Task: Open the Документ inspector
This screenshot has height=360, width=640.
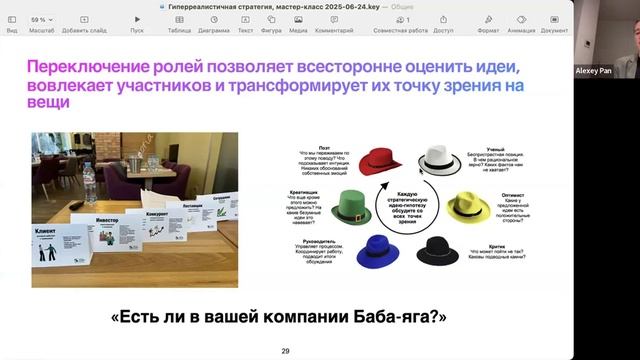Action: [x=554, y=20]
